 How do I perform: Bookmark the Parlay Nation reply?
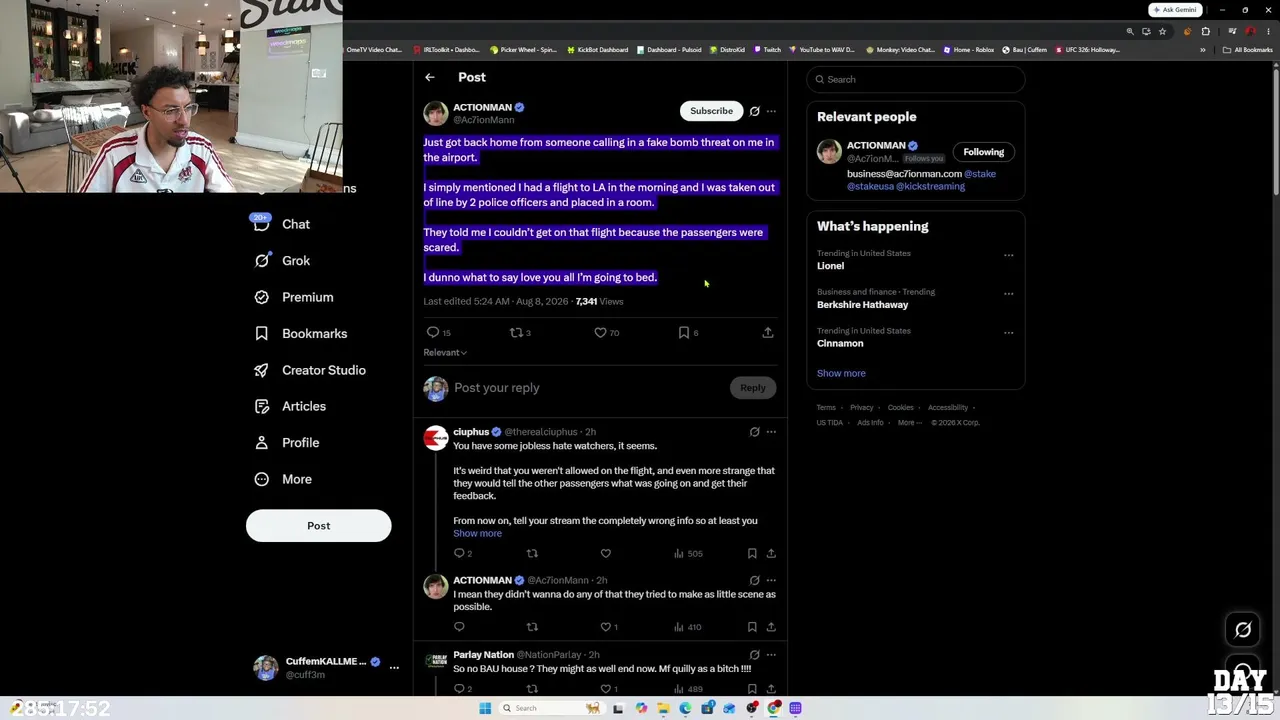click(x=752, y=689)
